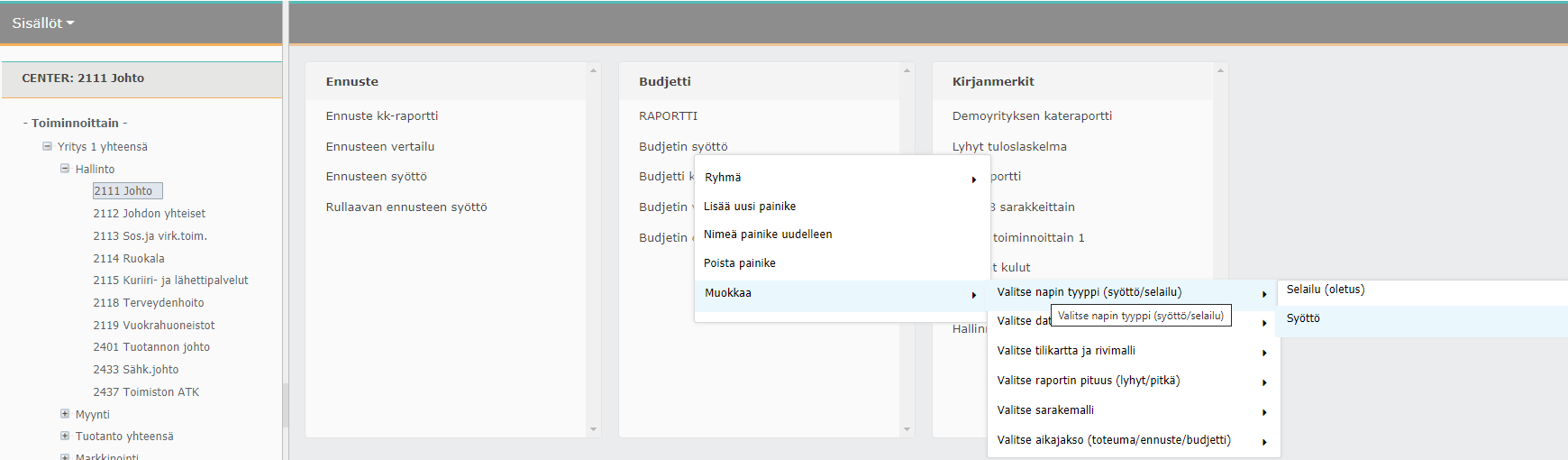Open Valitse sarakemalli submenu
The width and height of the screenshot is (1568, 460).
pyautogui.click(x=1045, y=410)
